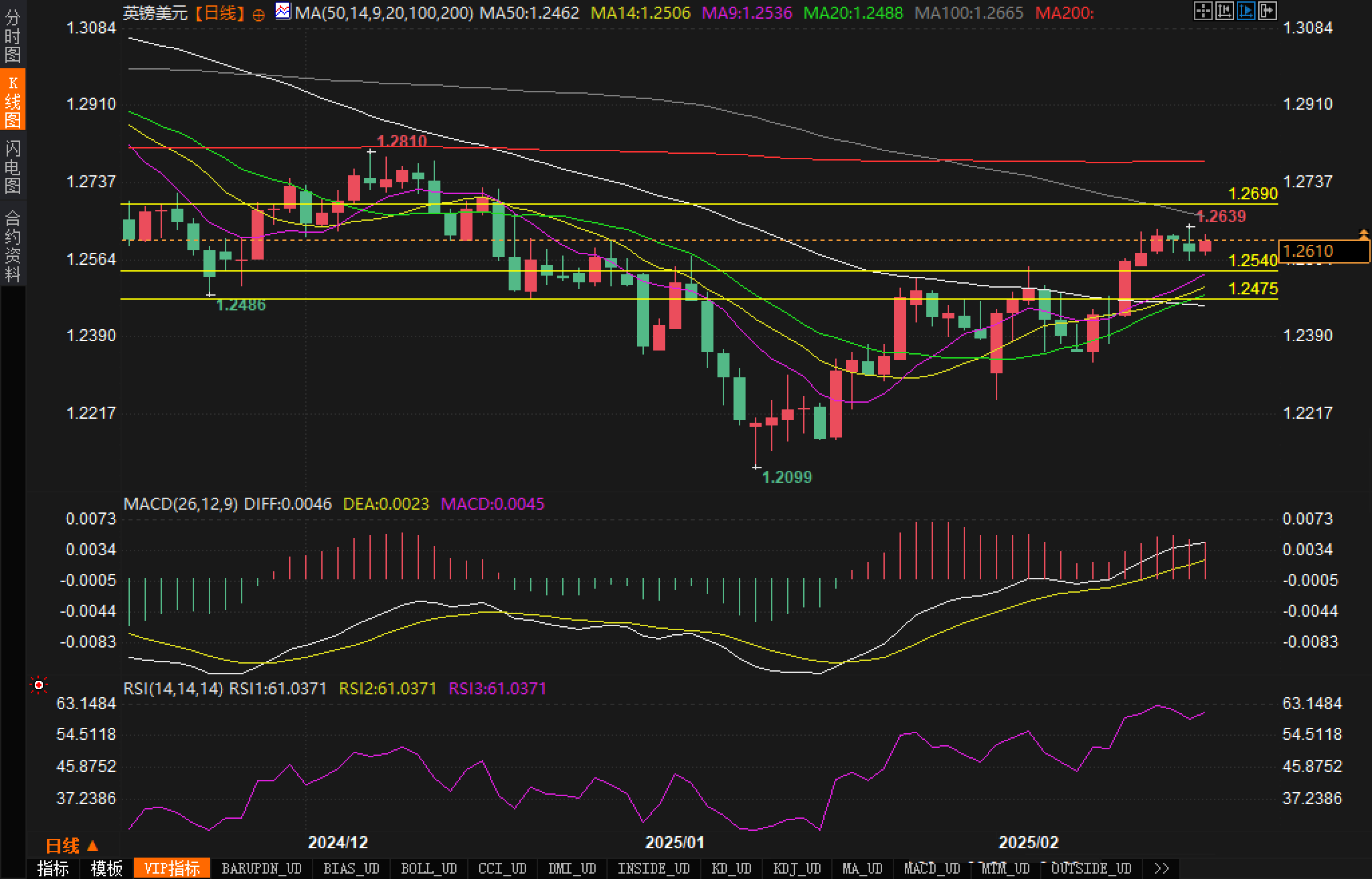Click the orange arrow above 1.2610 price tag
This screenshot has height=879, width=1372.
(x=1363, y=234)
